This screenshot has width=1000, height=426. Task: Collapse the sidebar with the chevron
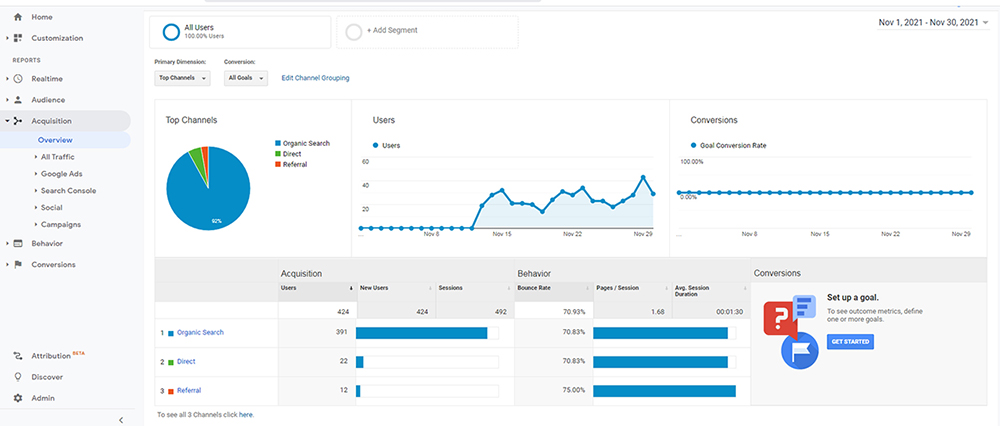[x=121, y=420]
